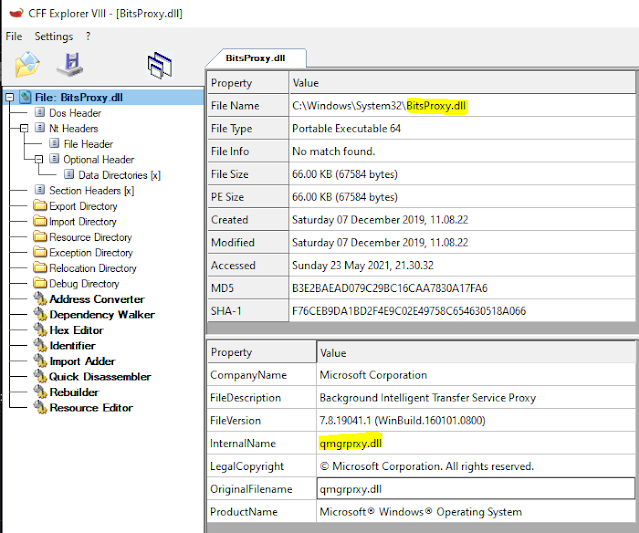This screenshot has height=533, width=639.
Task: Click the Resource Directory folder icon
Action: click(40, 236)
